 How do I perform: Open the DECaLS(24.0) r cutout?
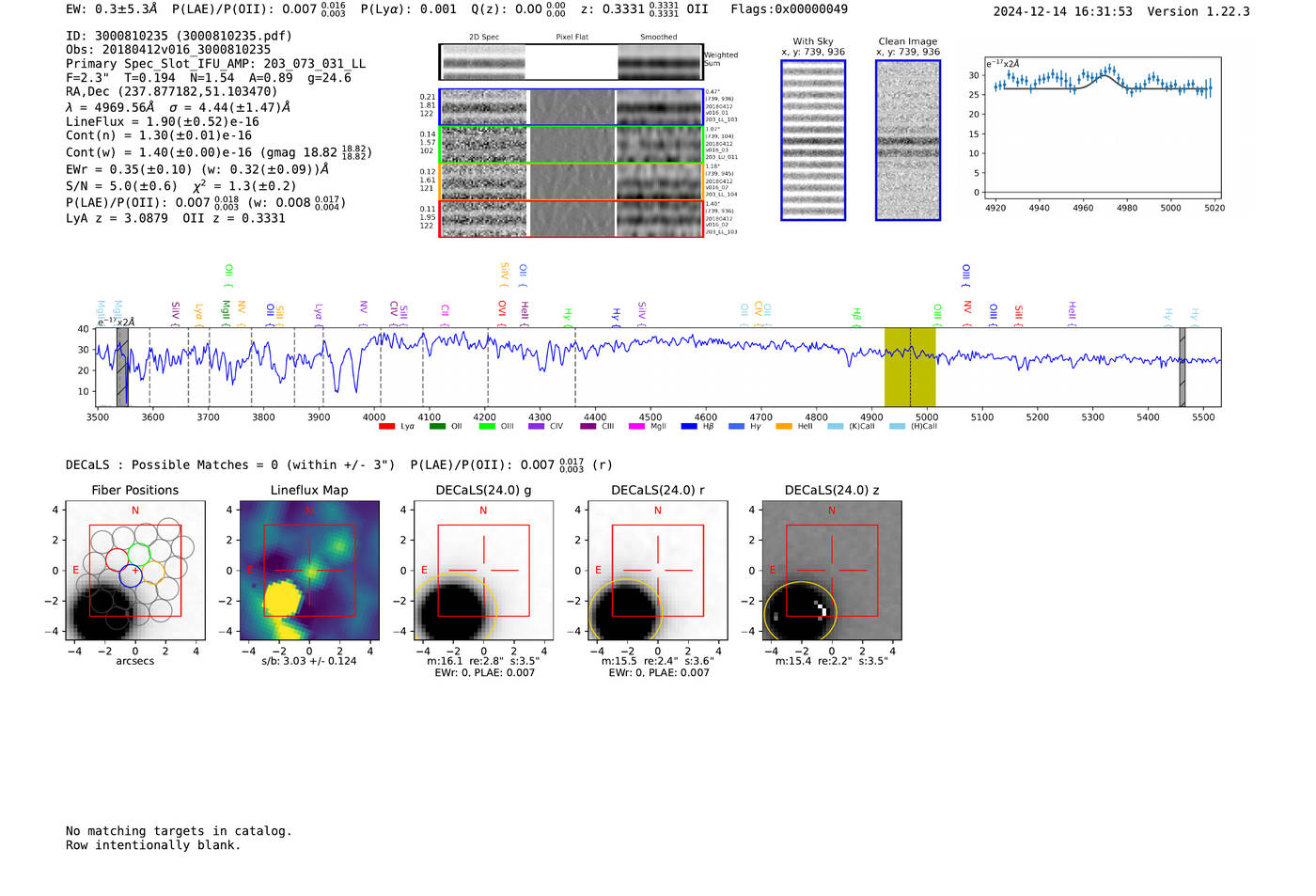click(658, 571)
